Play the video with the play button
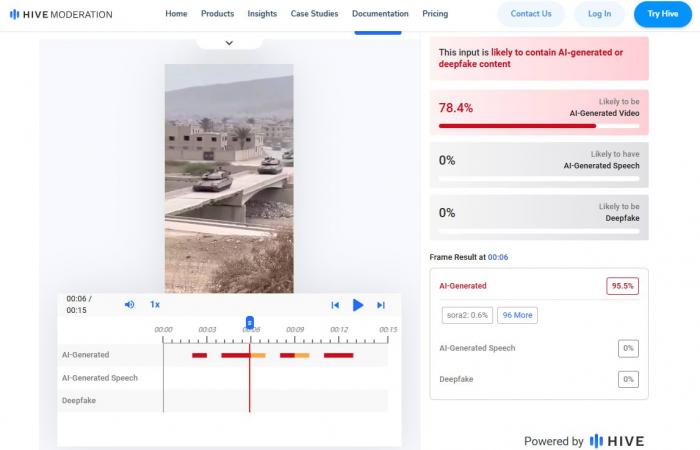 click(x=358, y=305)
